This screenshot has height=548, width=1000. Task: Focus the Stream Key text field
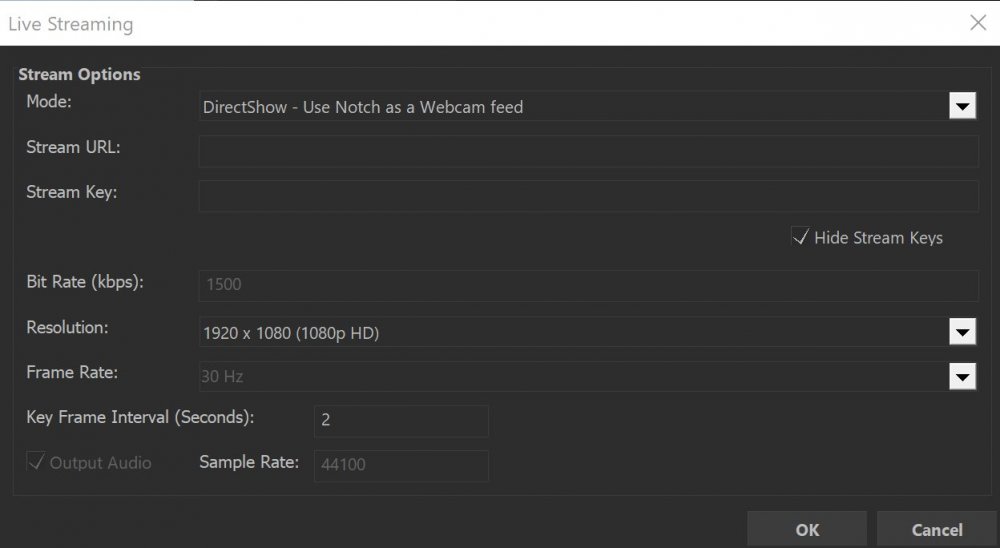click(x=588, y=196)
